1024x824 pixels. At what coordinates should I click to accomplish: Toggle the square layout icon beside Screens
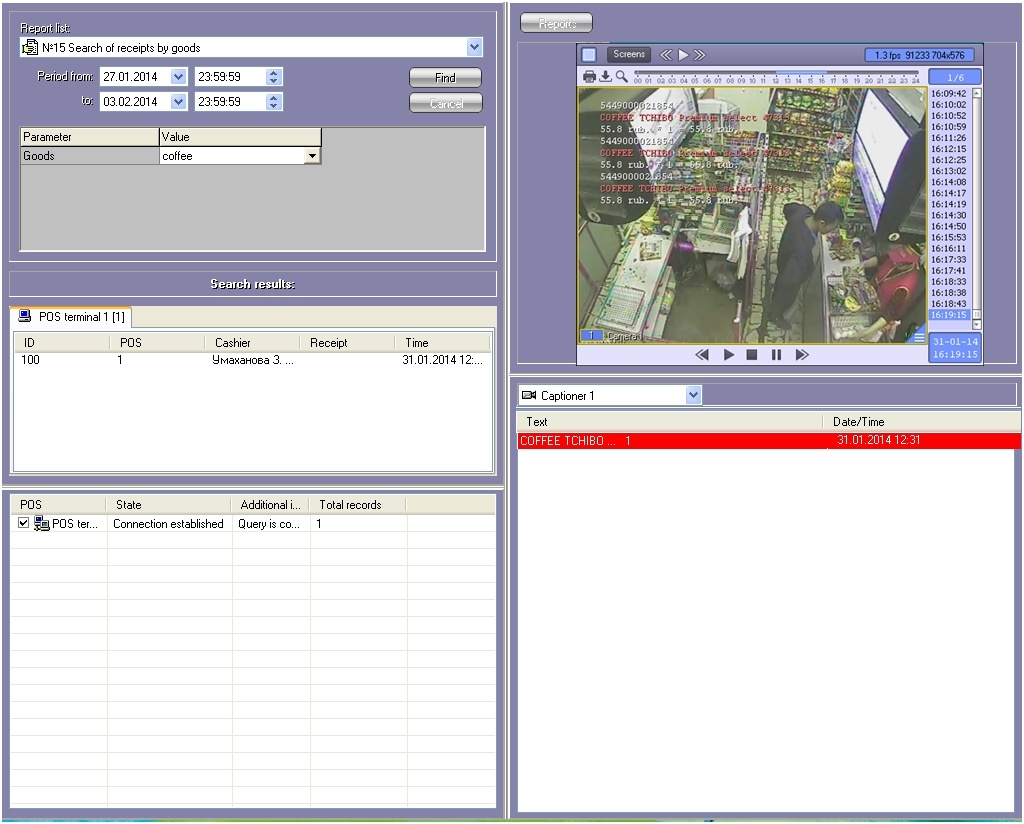click(x=589, y=55)
